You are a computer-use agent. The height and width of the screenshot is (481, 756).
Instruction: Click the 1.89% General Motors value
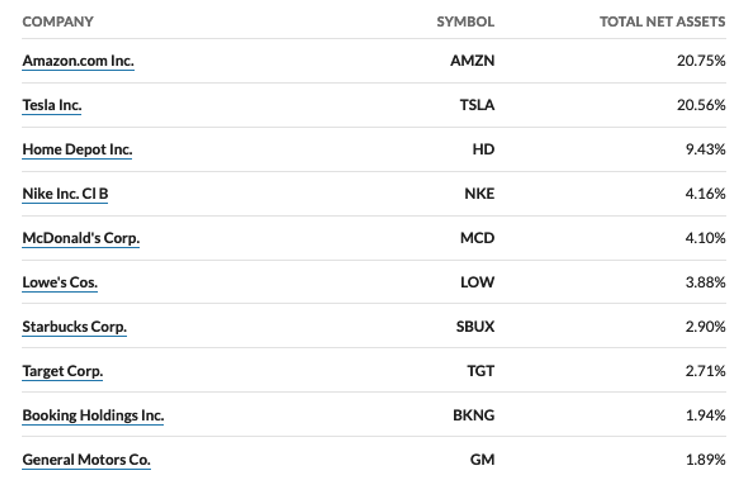click(705, 460)
